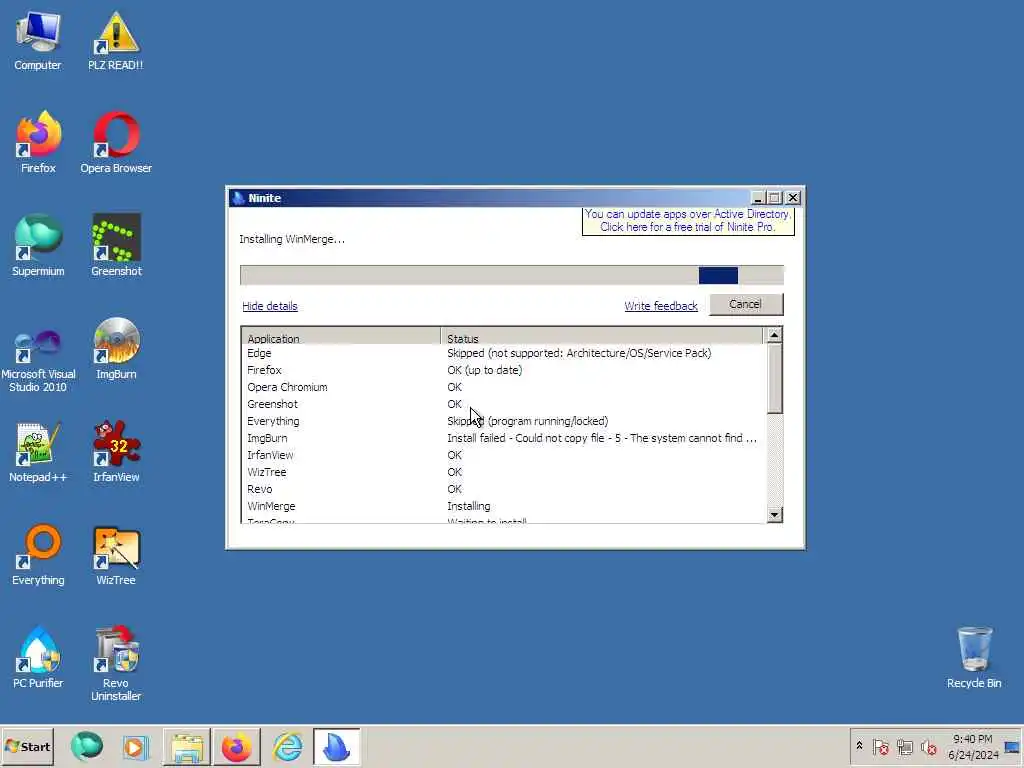Screen dimensions: 1024x768
Task: Select the Supermium desktop shortcut
Action: click(38, 246)
